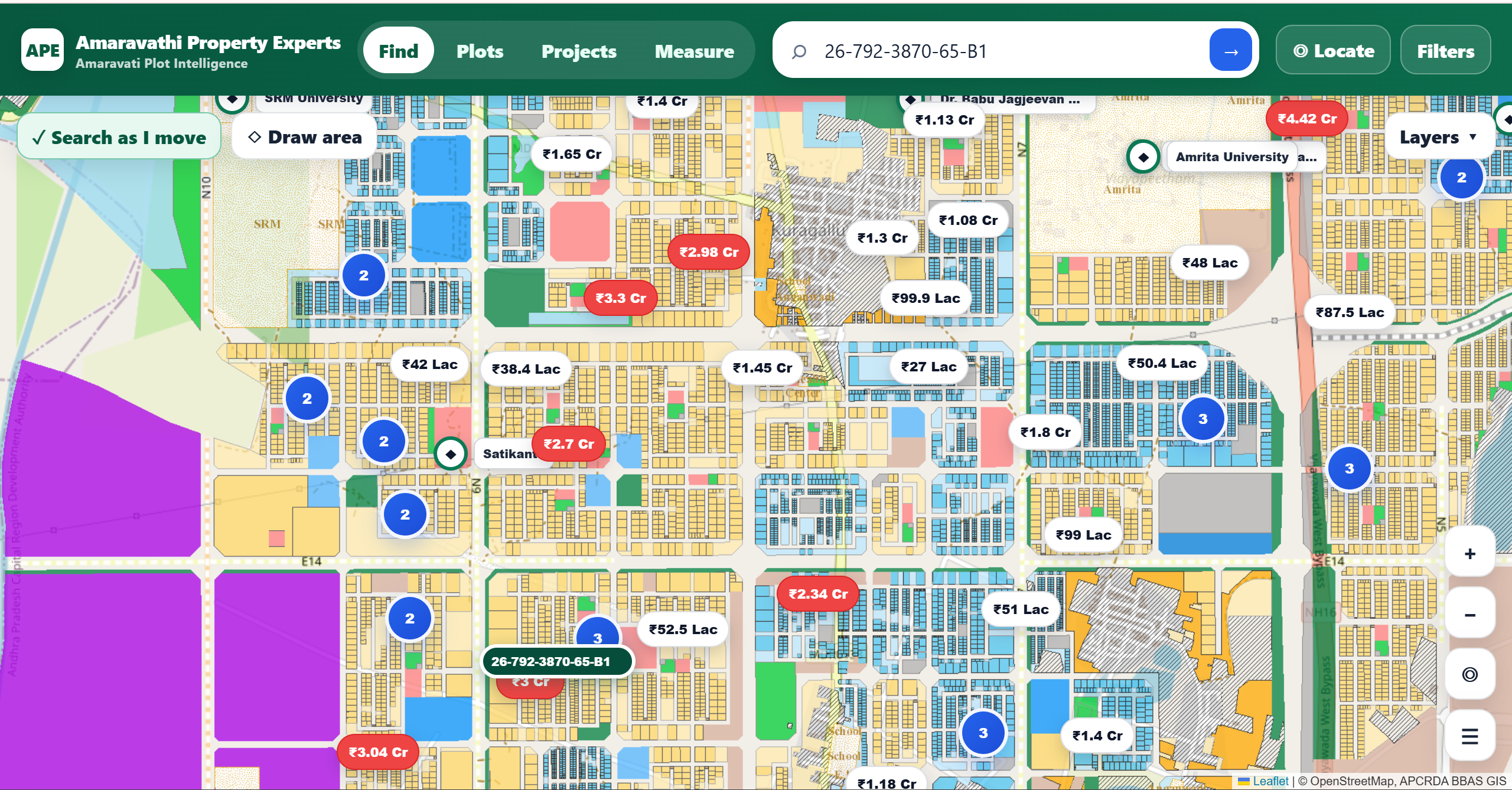Open the Filters panel
The width and height of the screenshot is (1512, 790).
(x=1445, y=51)
